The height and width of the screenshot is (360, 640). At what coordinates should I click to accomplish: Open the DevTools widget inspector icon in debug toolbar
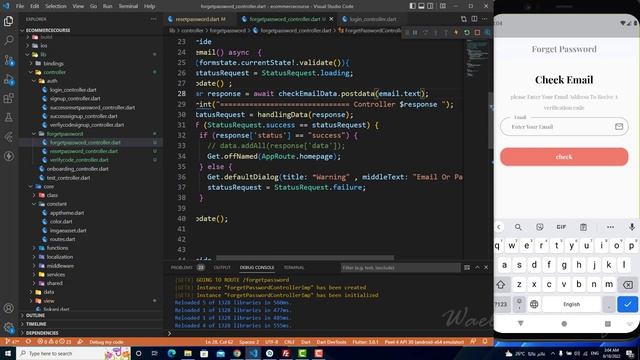(487, 32)
